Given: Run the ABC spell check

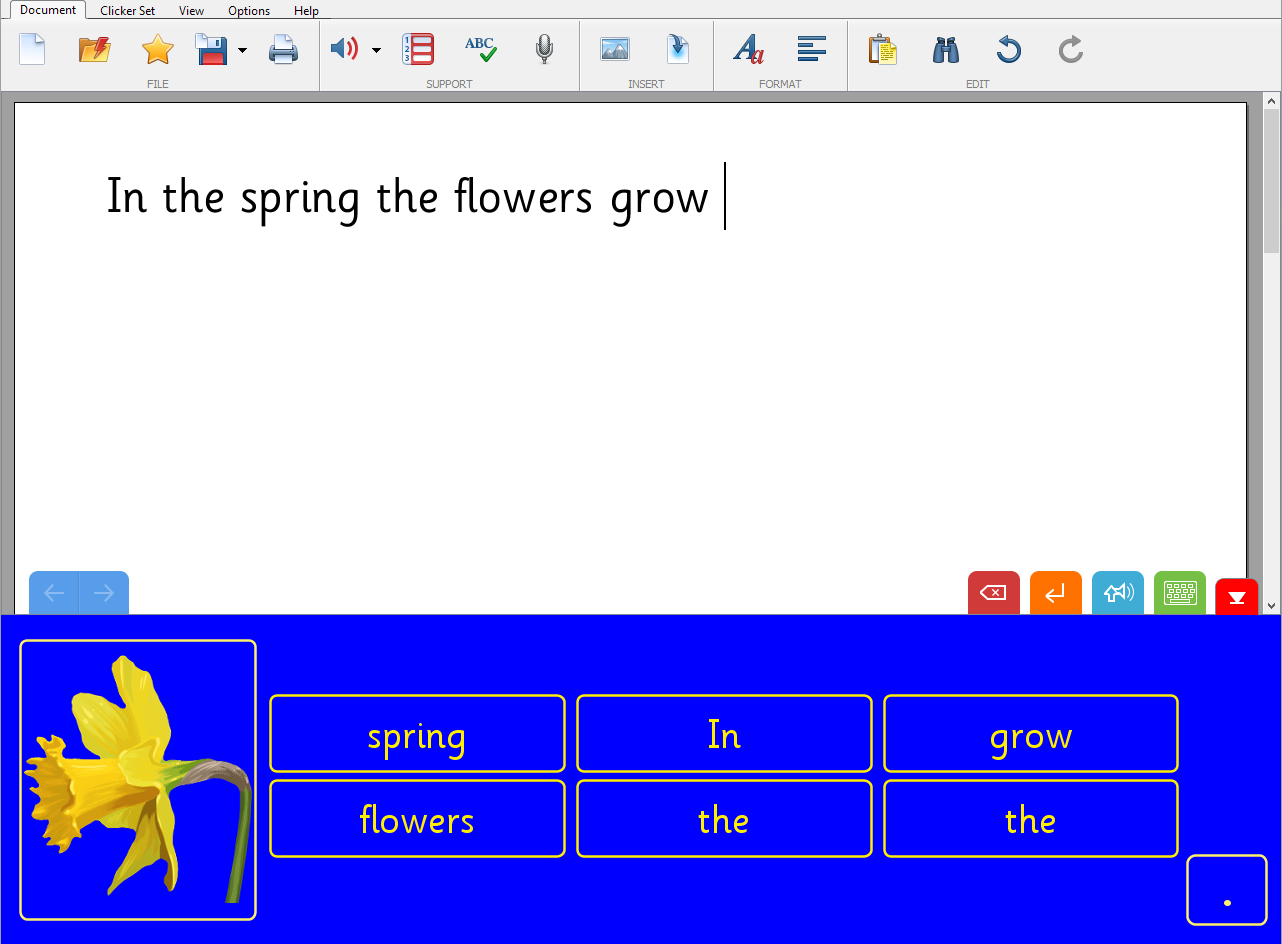Looking at the screenshot, I should pyautogui.click(x=481, y=48).
